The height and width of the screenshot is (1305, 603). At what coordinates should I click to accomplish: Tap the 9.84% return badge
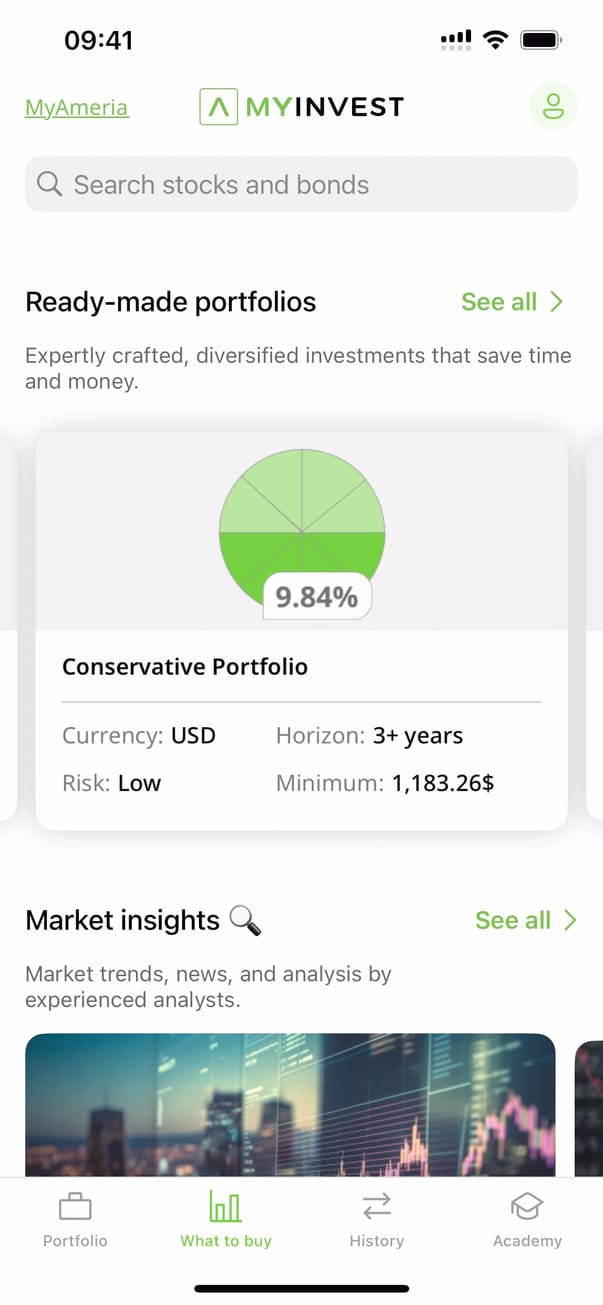coord(317,598)
